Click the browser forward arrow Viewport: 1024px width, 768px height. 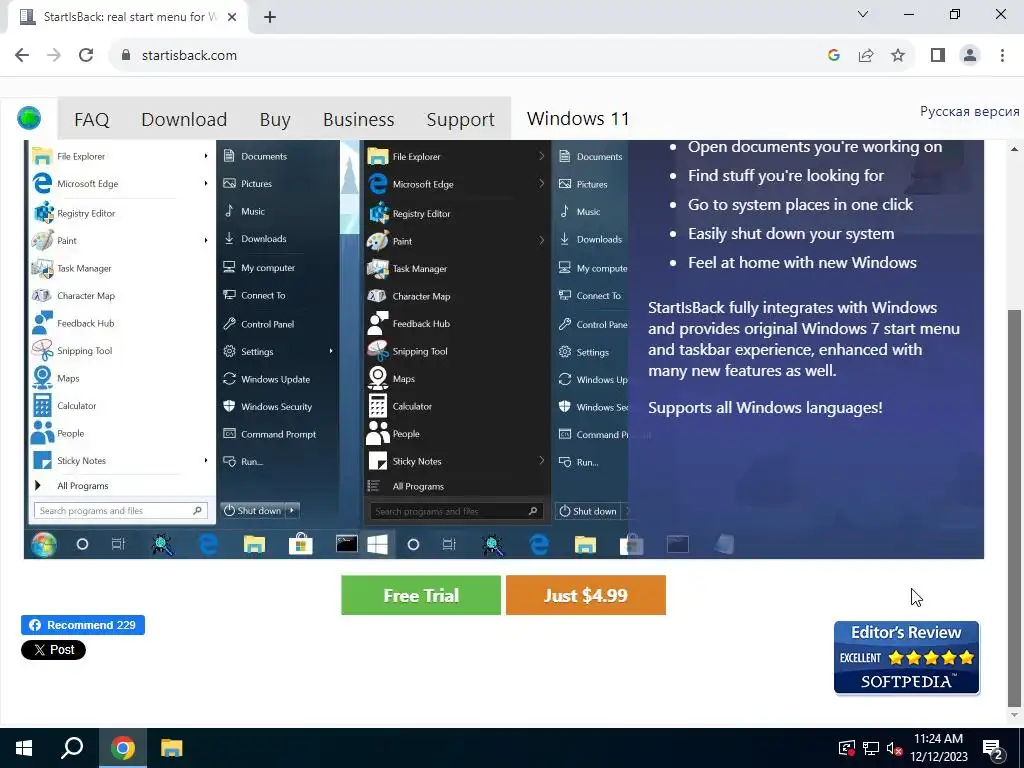point(54,56)
